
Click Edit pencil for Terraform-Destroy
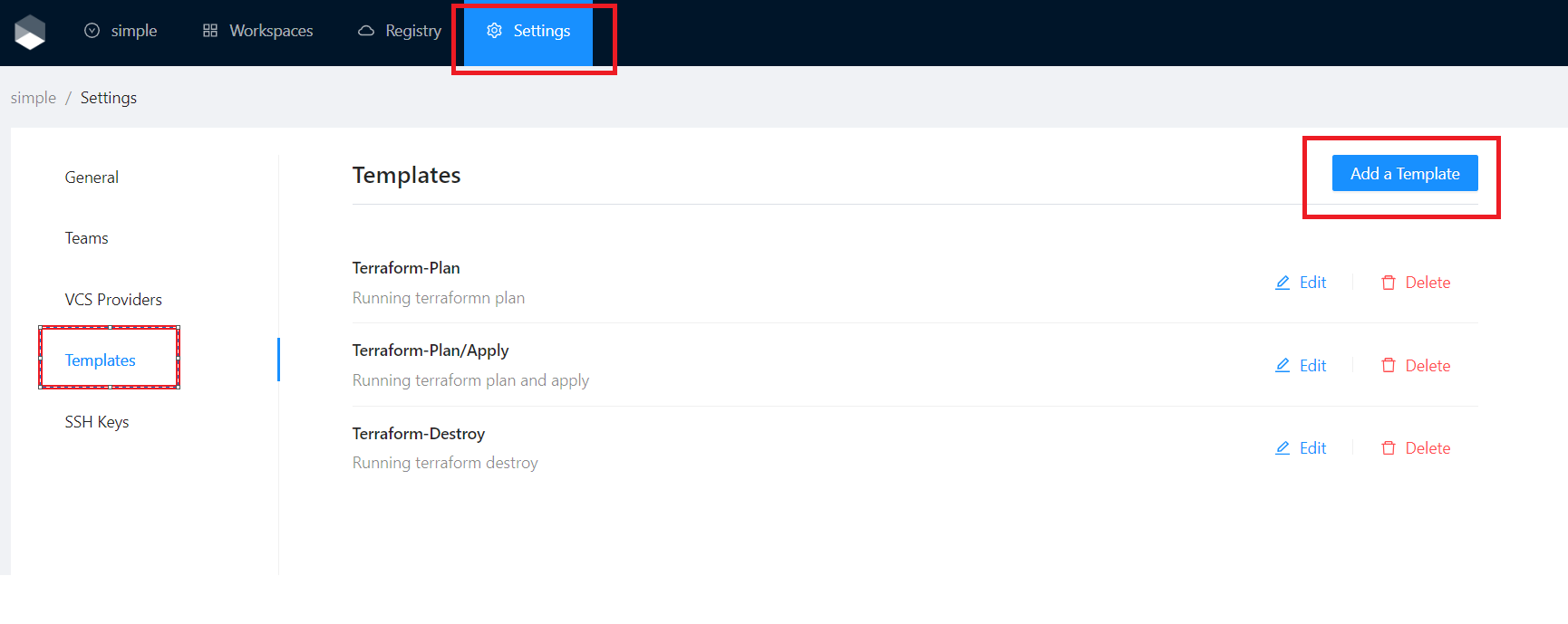tap(1282, 448)
